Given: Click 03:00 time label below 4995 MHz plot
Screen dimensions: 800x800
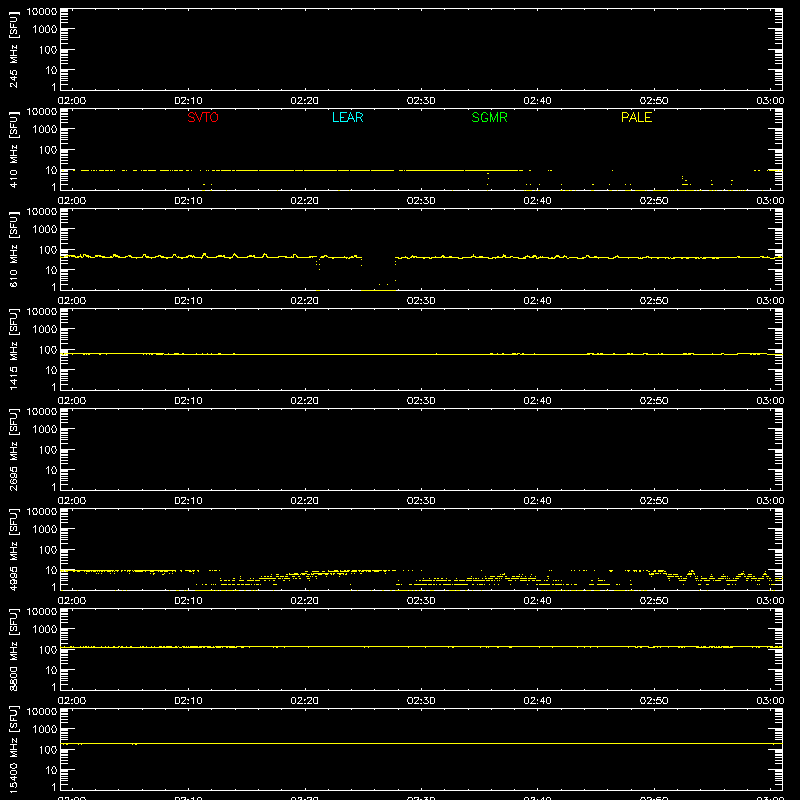Looking at the screenshot, I should 770,601.
